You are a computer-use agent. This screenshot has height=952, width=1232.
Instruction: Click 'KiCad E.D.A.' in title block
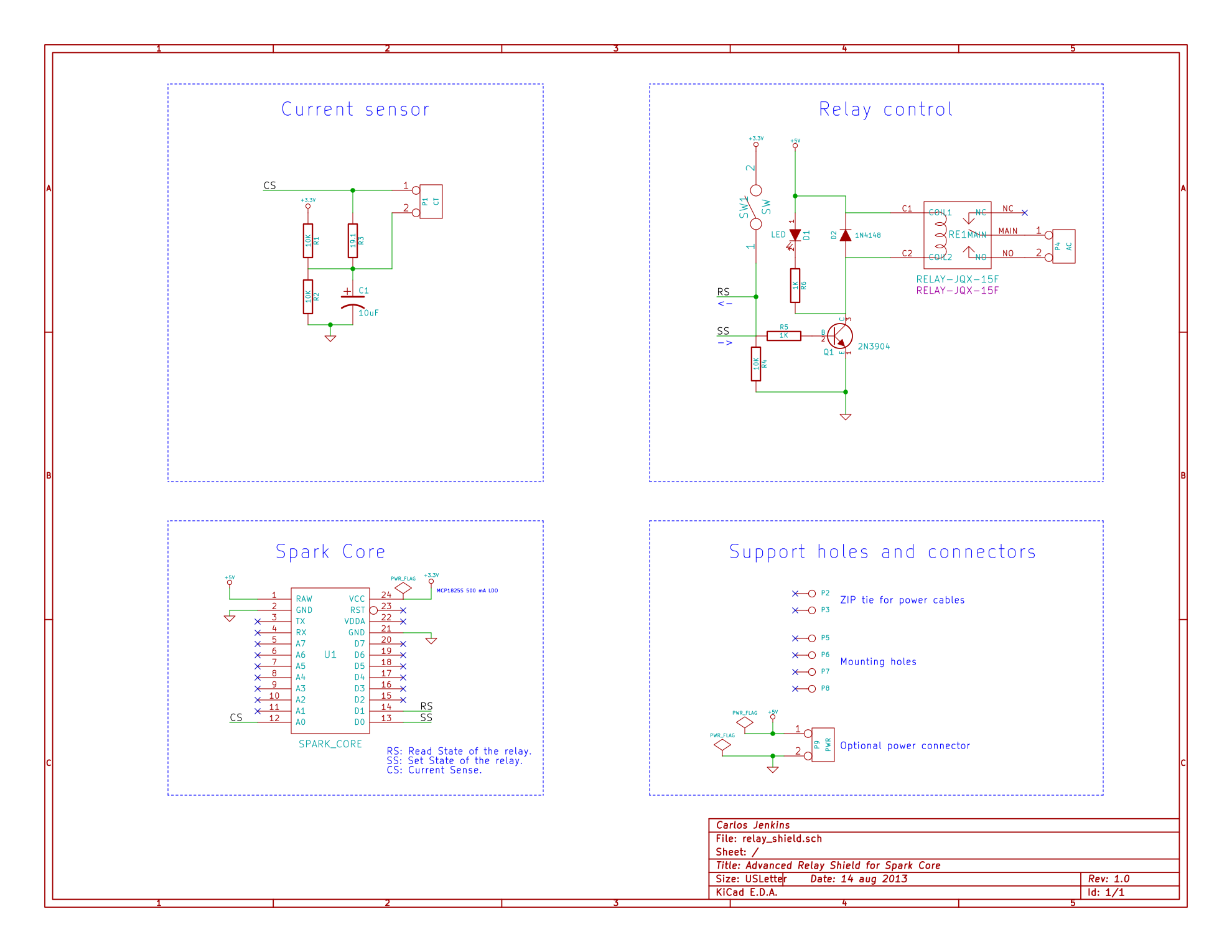[x=746, y=892]
